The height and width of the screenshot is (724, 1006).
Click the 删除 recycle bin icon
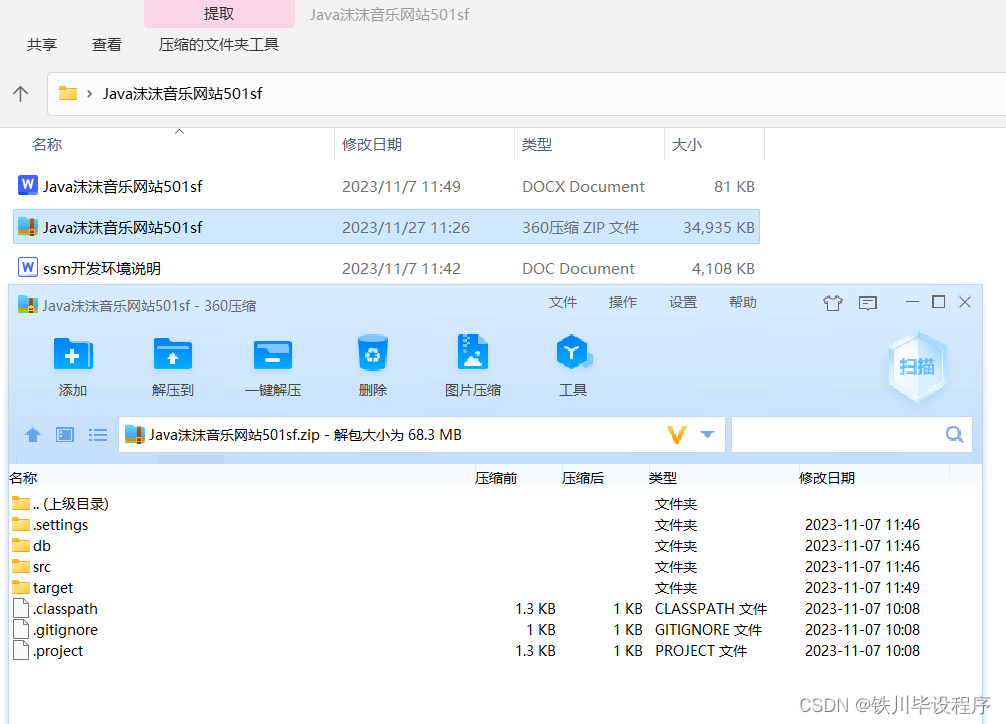click(x=373, y=352)
